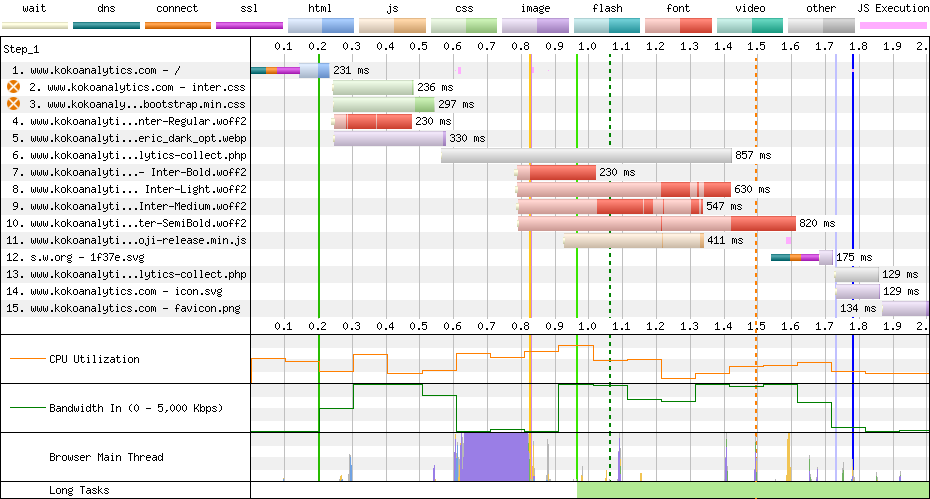930x499 pixels.
Task: Click the oji-release.min.js script bar
Action: [633, 240]
